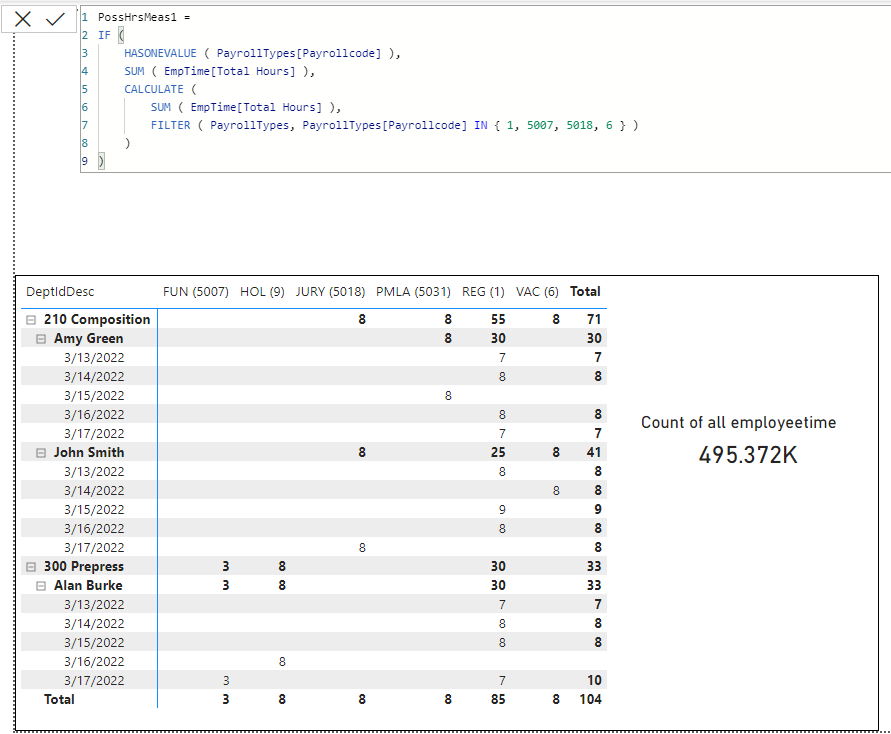Image resolution: width=891 pixels, height=734 pixels.
Task: Click John Smith total value 41
Action: tap(594, 453)
